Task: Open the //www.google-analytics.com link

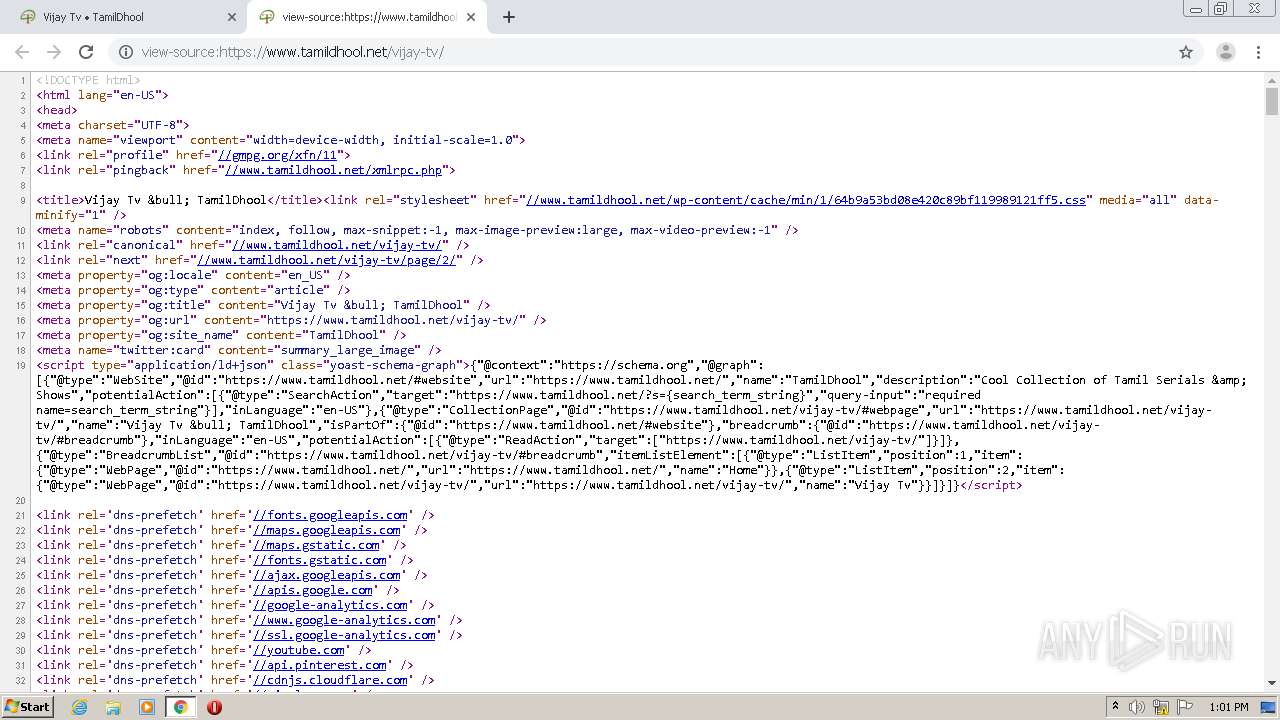Action: pos(344,620)
